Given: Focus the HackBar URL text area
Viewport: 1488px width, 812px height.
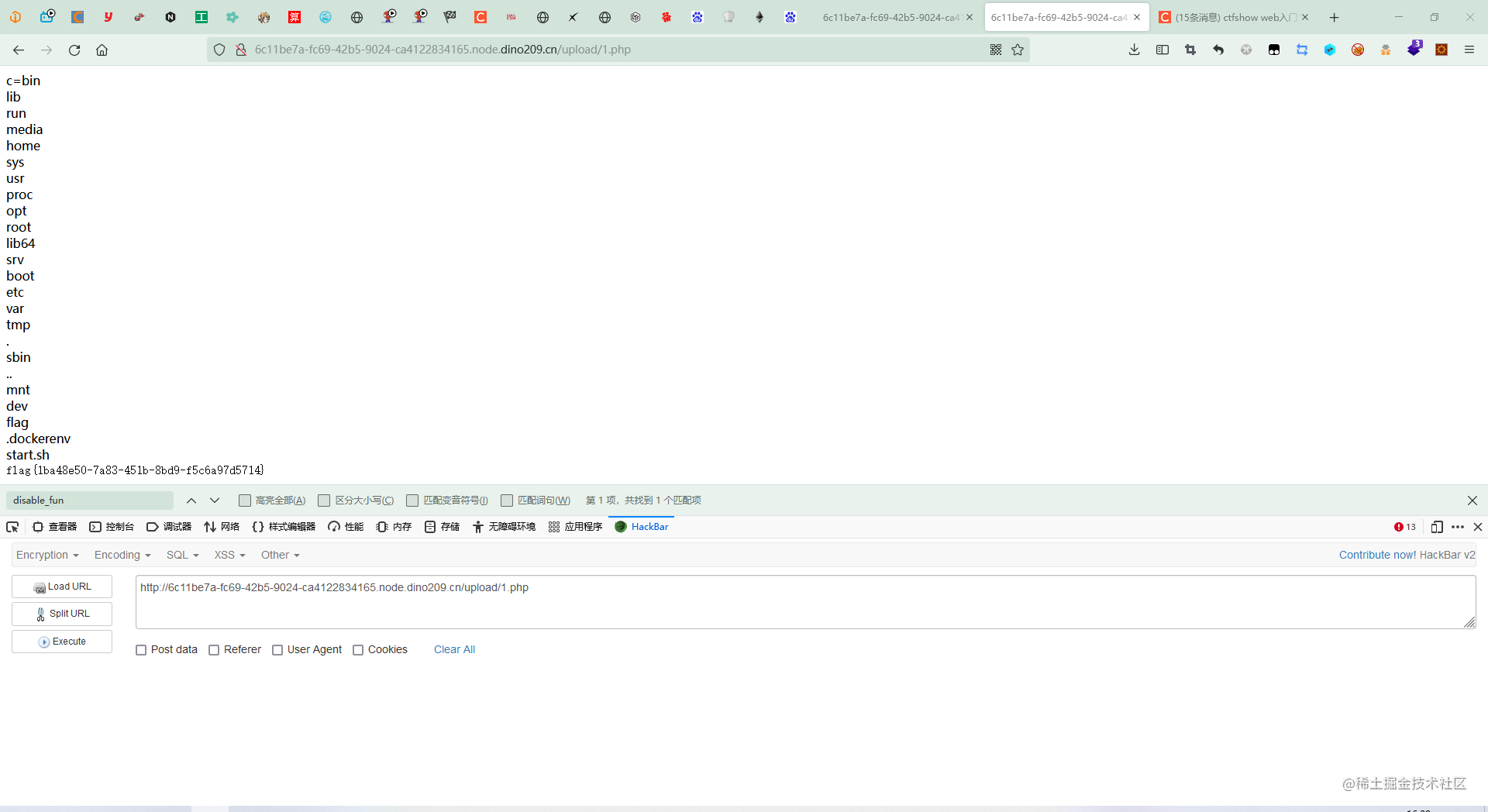Looking at the screenshot, I should (x=805, y=601).
